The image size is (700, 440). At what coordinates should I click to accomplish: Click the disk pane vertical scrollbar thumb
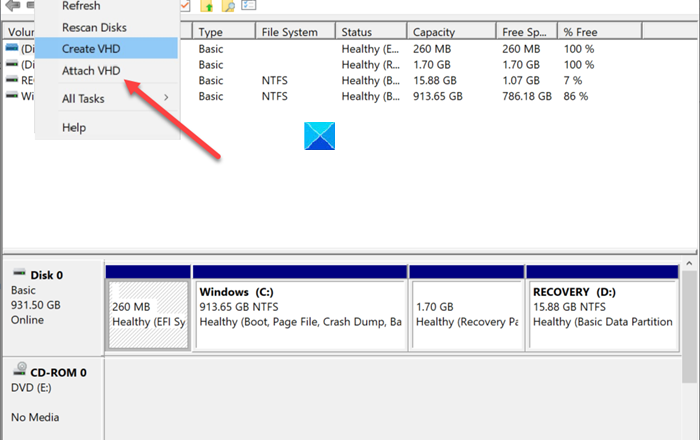click(689, 326)
